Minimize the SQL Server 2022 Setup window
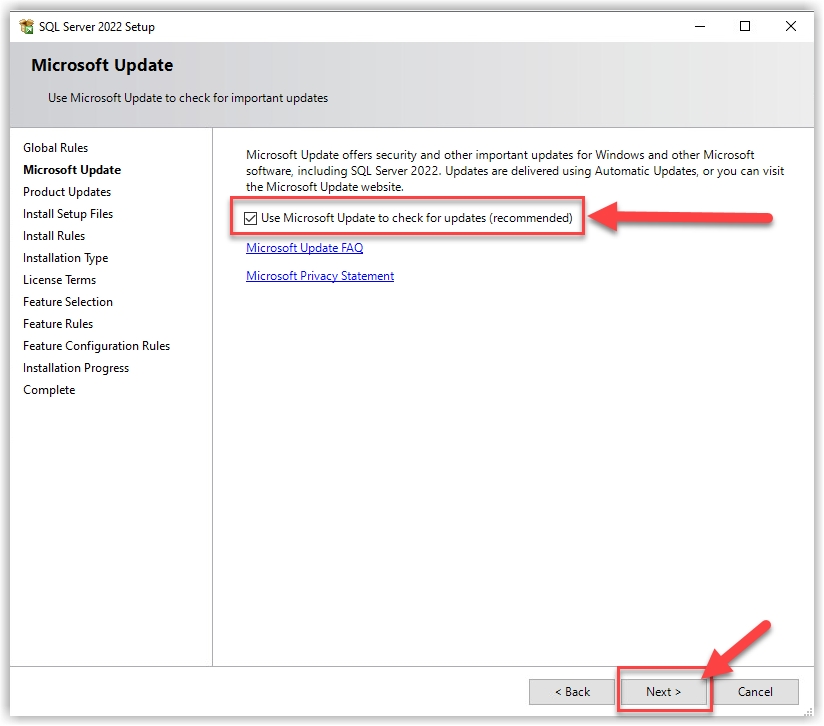This screenshot has width=824, height=726. click(699, 26)
